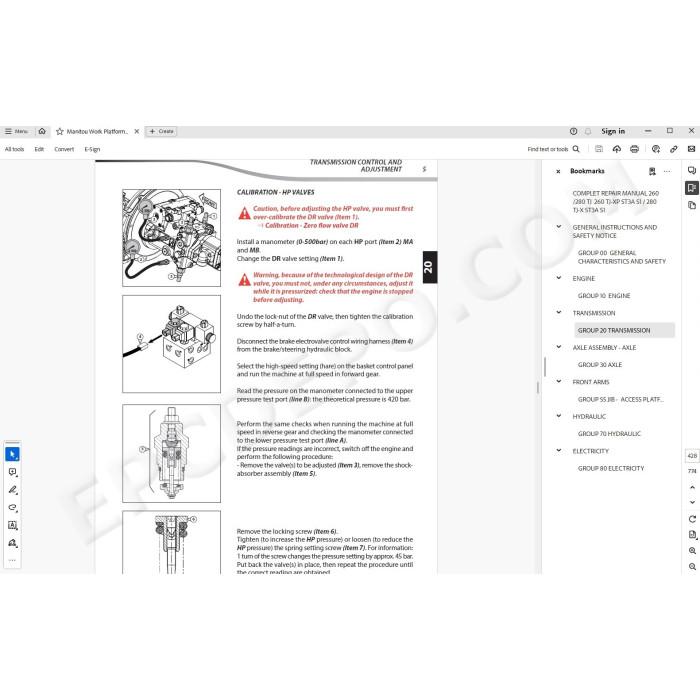Click the CALIBRATION - HP VALVES heading
700x700 pixels.
(275, 192)
